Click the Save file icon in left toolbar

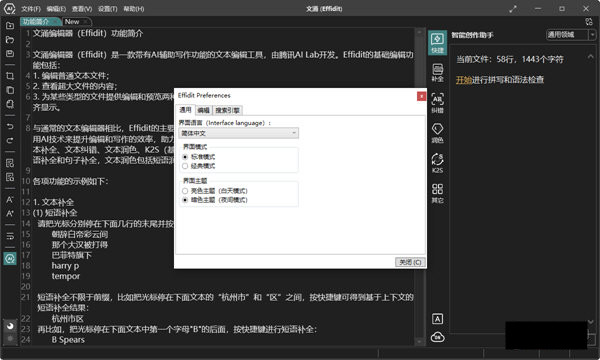click(10, 54)
